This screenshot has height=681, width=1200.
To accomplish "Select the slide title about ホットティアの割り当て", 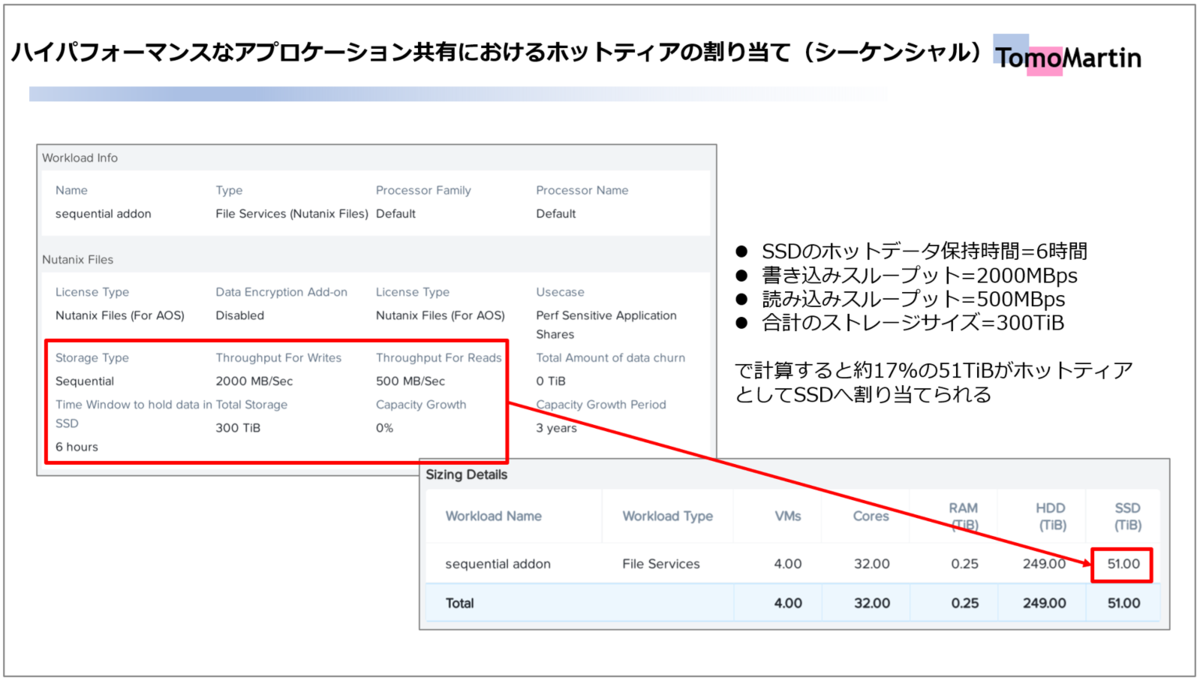I will click(x=499, y=53).
